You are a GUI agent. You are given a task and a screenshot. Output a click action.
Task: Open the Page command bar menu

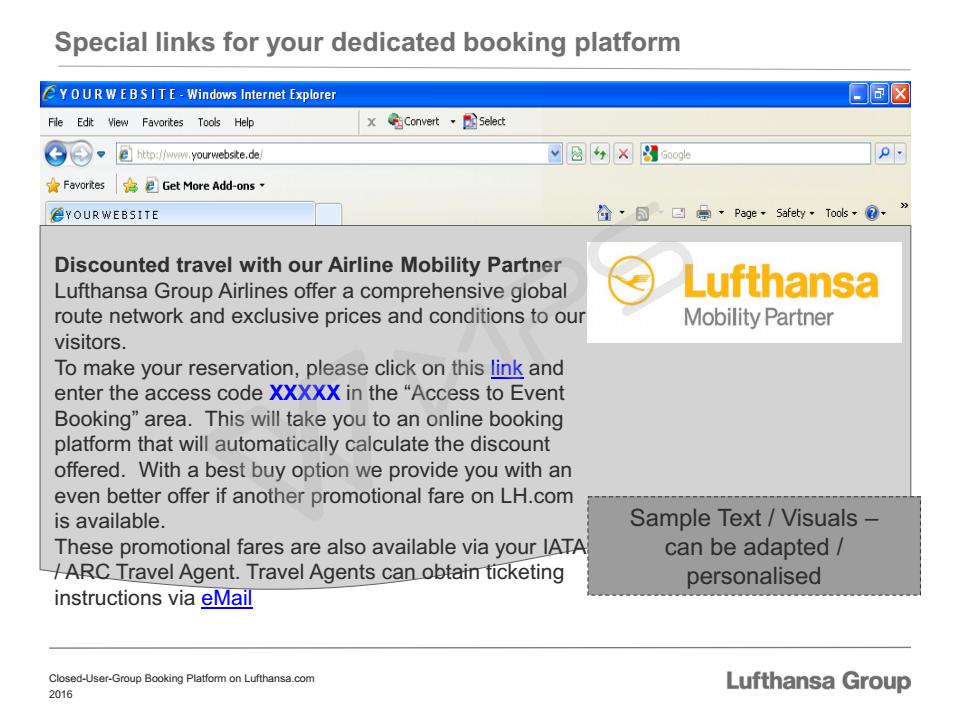pyautogui.click(x=750, y=213)
